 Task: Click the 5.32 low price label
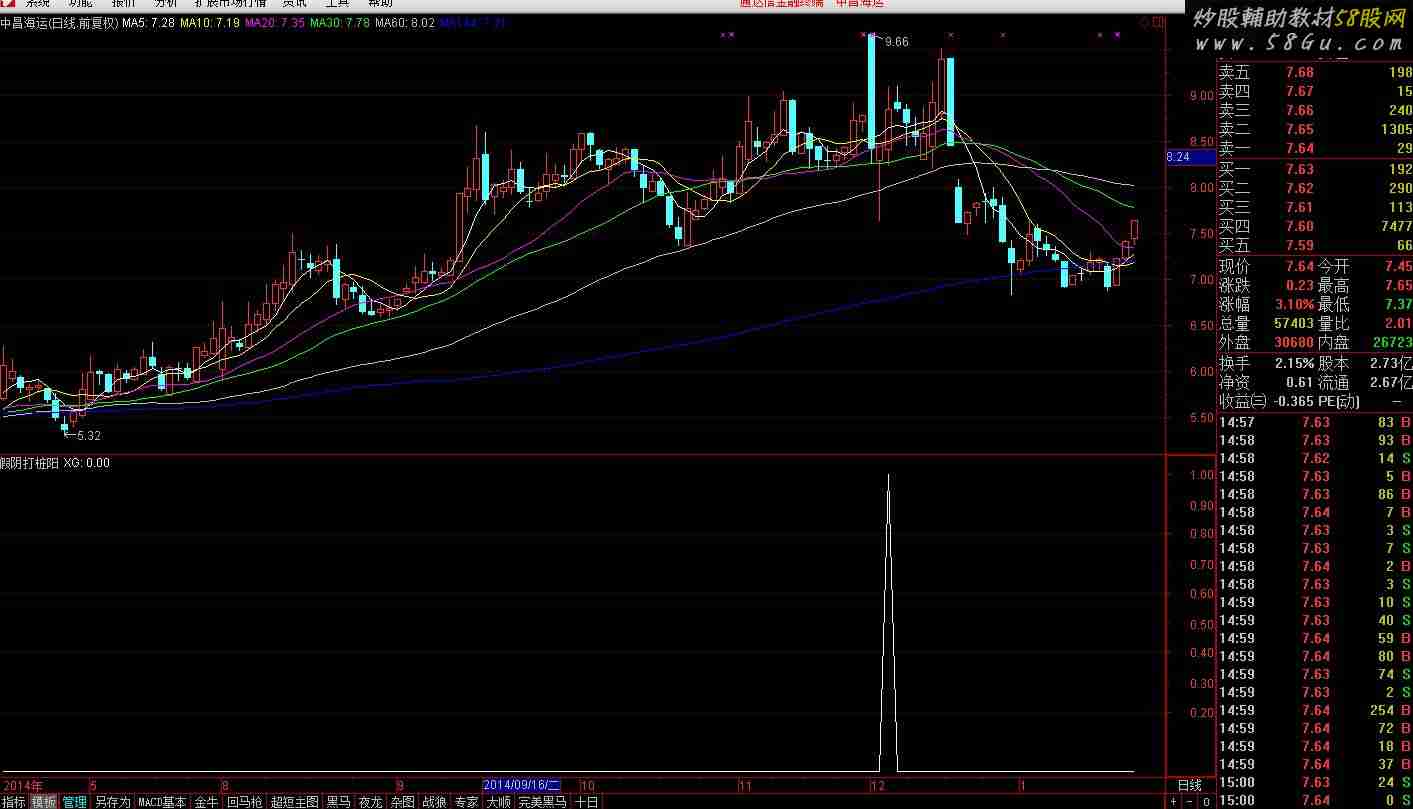89,435
